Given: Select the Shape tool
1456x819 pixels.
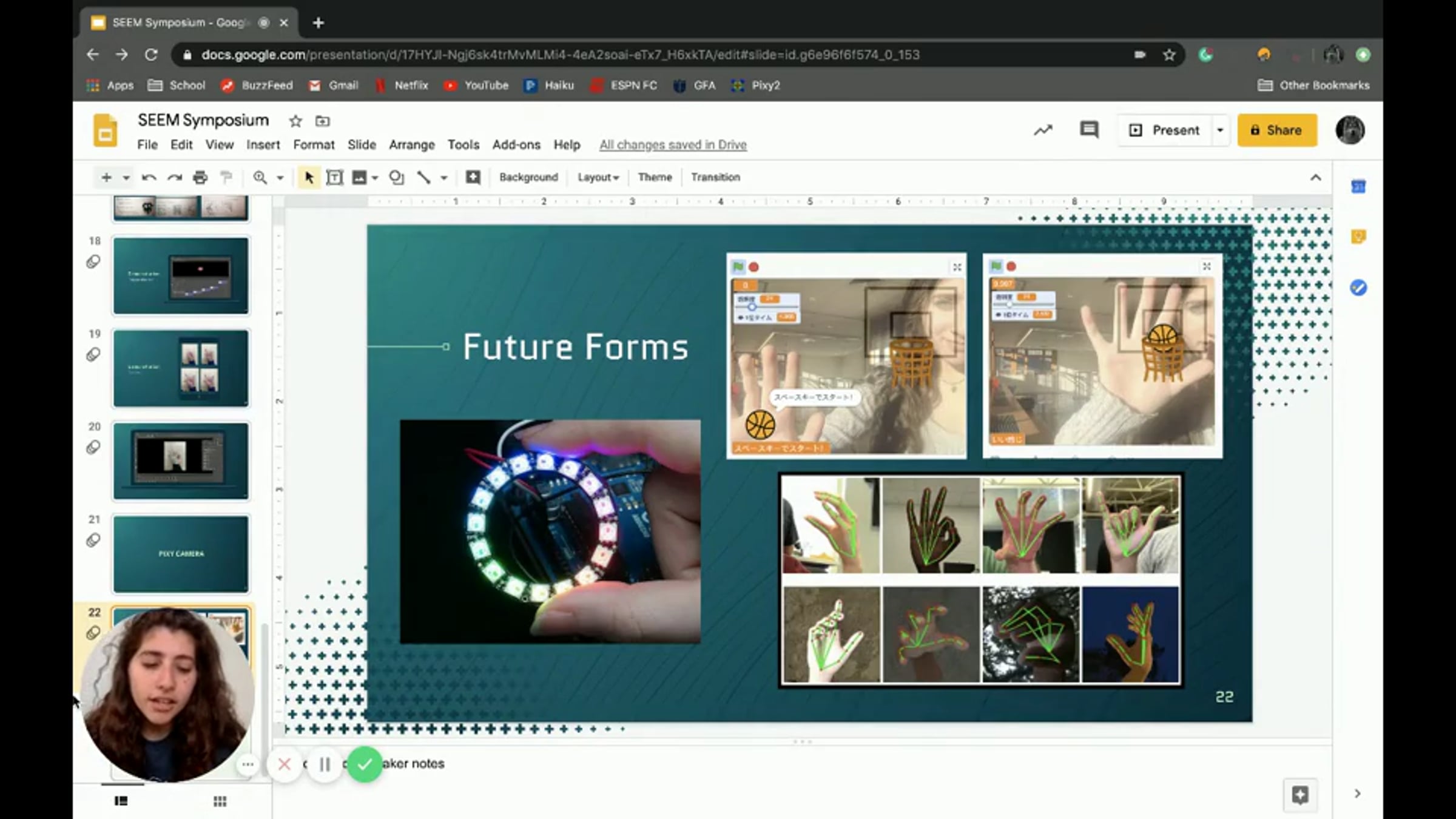Looking at the screenshot, I should click(x=396, y=177).
